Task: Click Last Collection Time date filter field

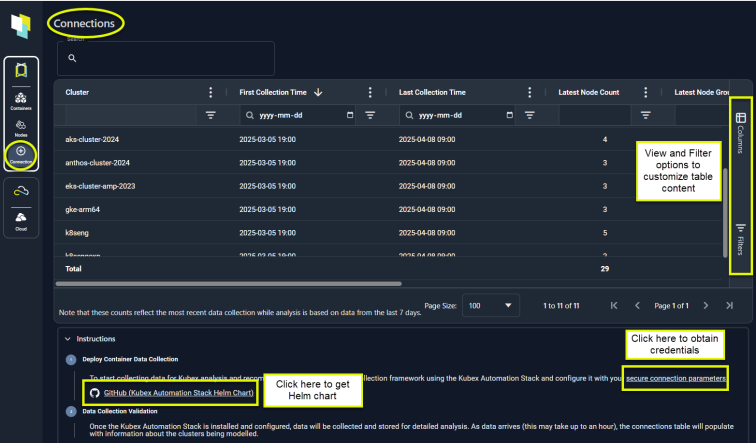Action: point(457,115)
